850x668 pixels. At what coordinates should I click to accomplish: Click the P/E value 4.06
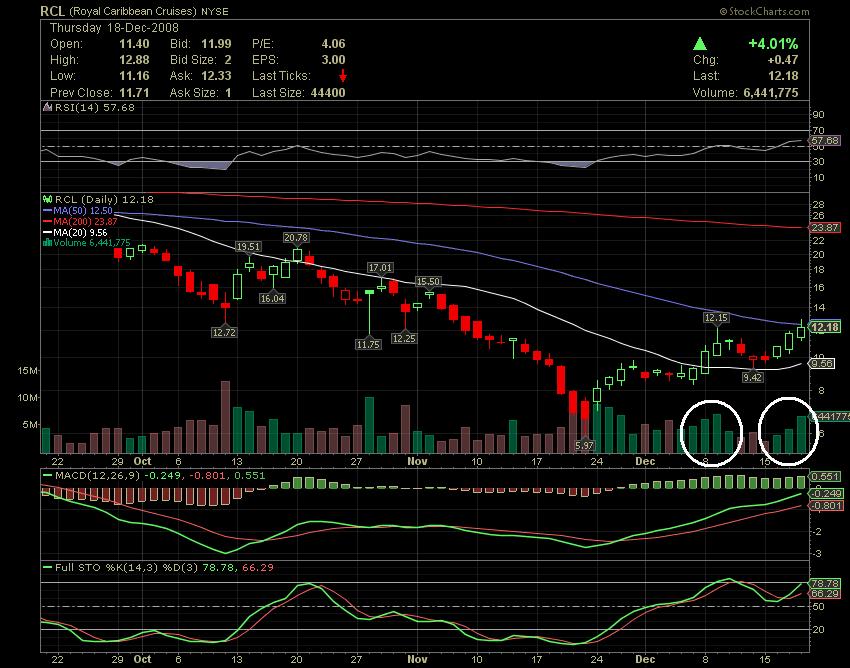(333, 44)
